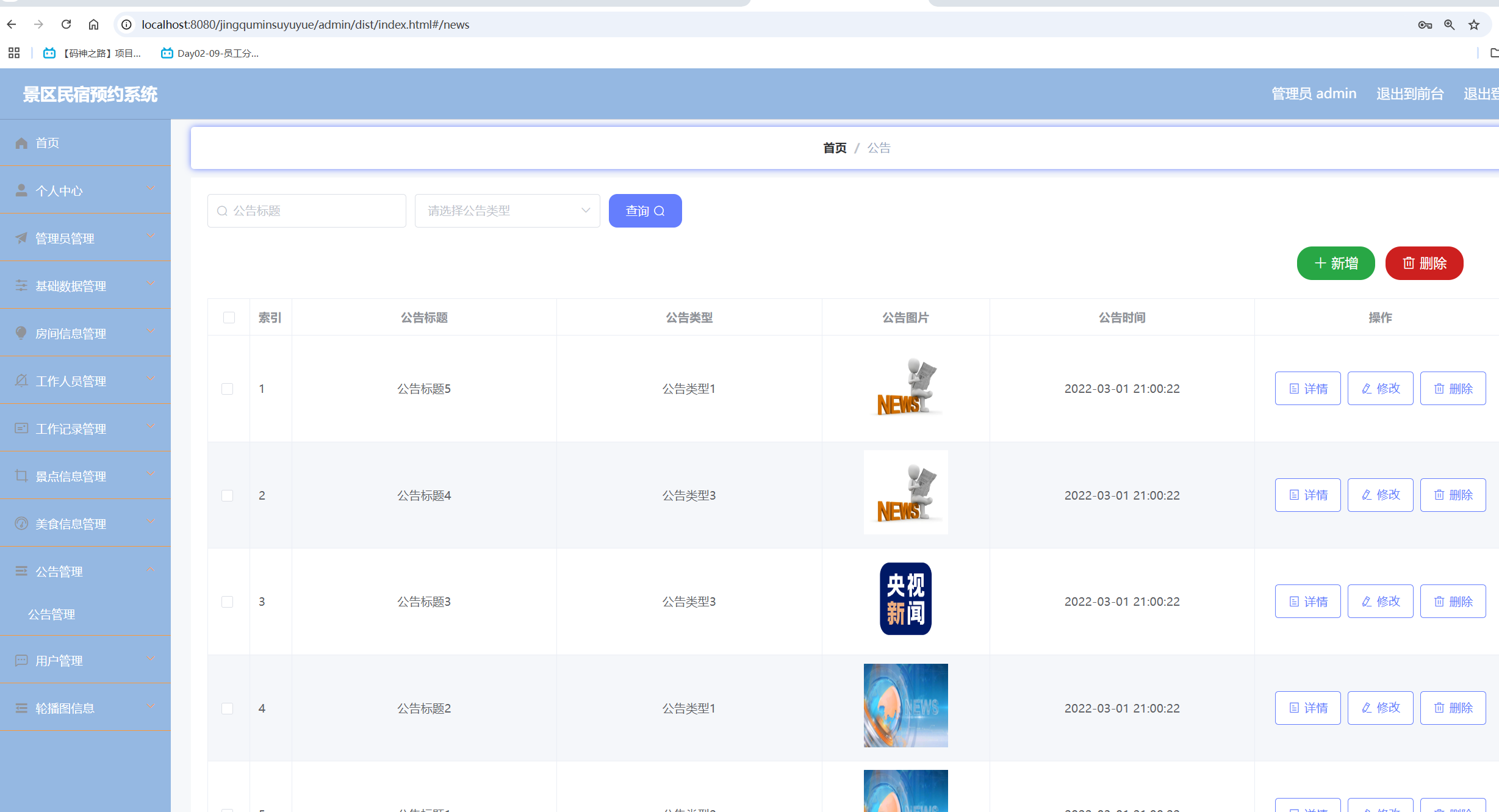Click the circular icon beside 美食信息管理
The image size is (1499, 812).
pos(21,523)
